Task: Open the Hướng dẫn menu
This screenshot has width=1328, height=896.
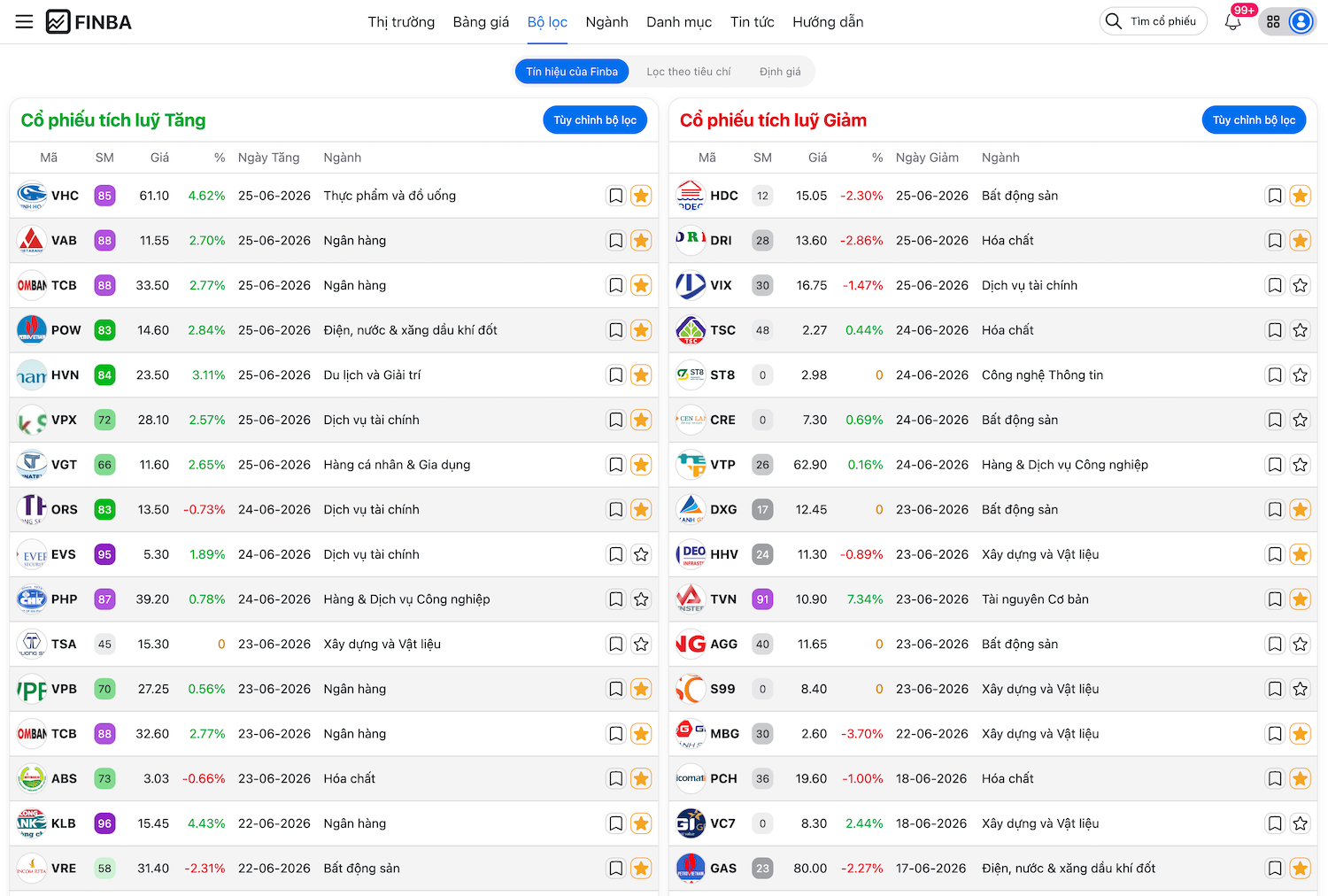Action: [828, 22]
